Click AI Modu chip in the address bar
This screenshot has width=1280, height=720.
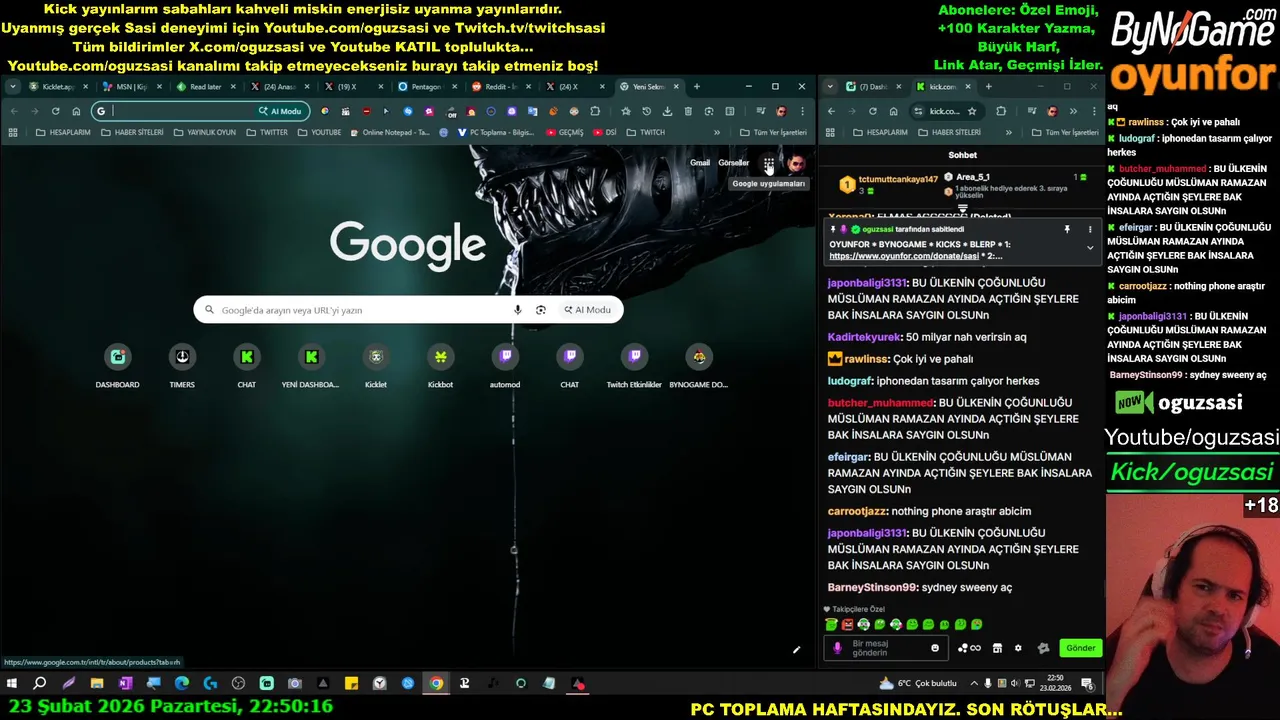point(280,111)
